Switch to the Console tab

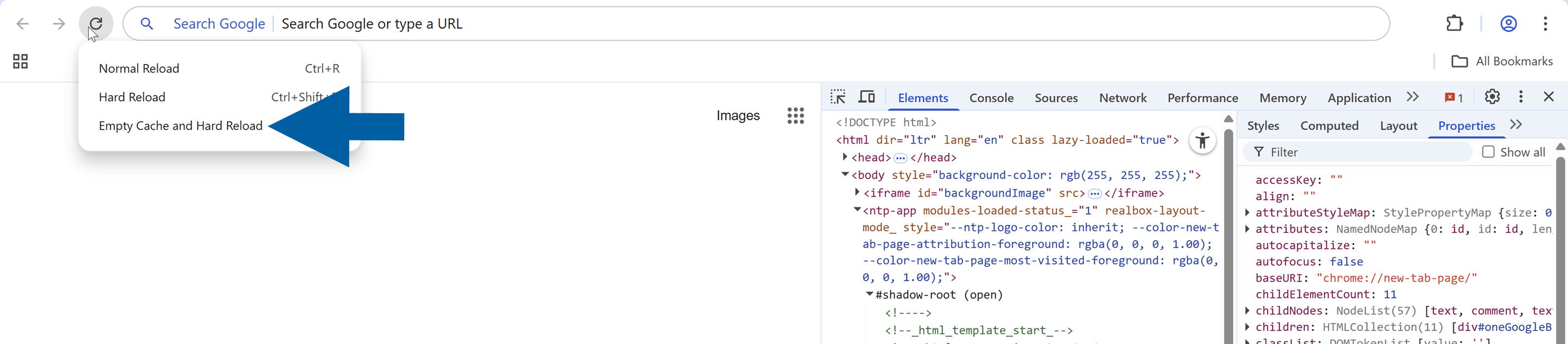(x=991, y=98)
